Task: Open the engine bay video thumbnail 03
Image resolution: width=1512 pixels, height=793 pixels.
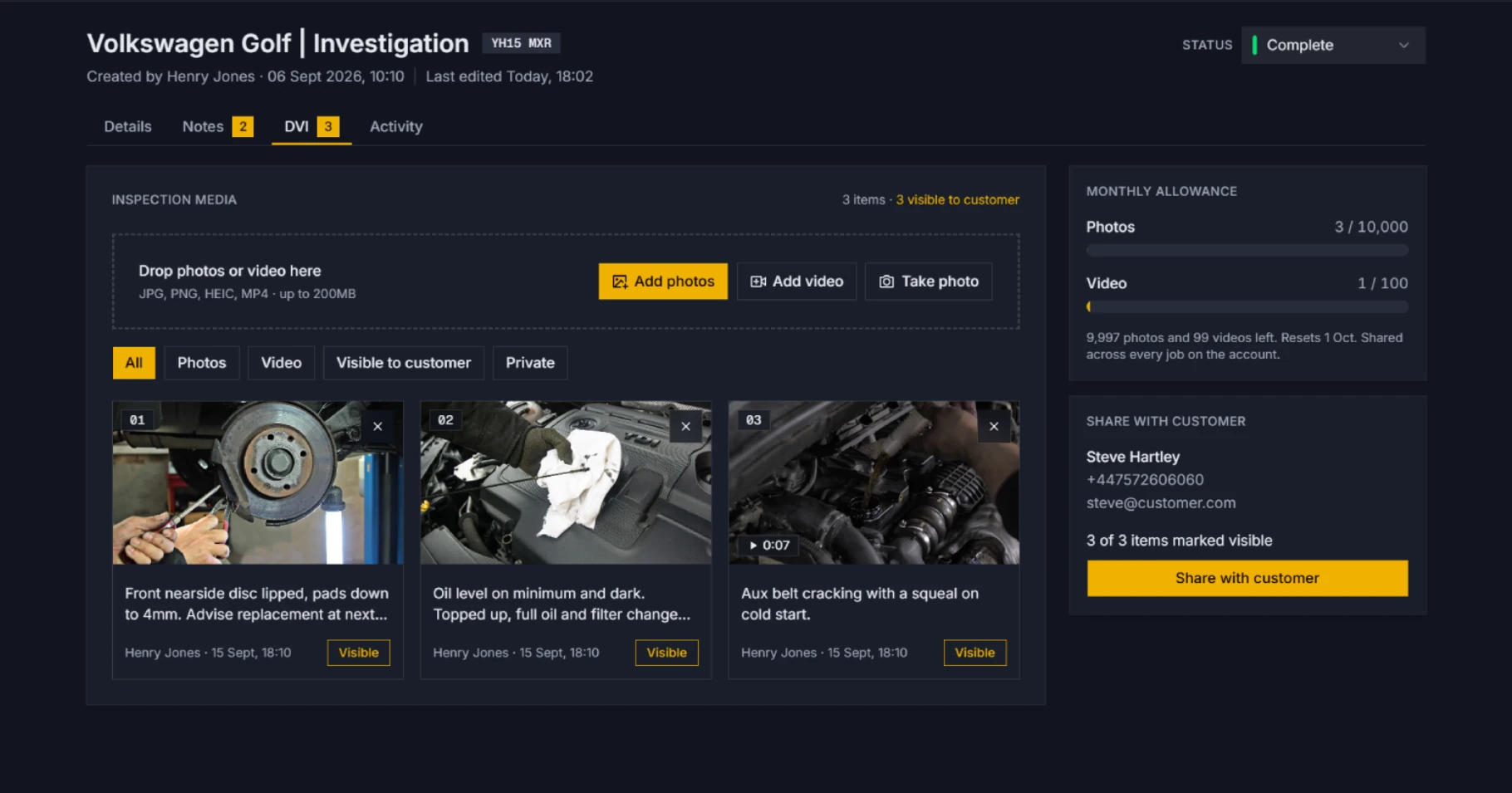Action: pyautogui.click(x=874, y=483)
